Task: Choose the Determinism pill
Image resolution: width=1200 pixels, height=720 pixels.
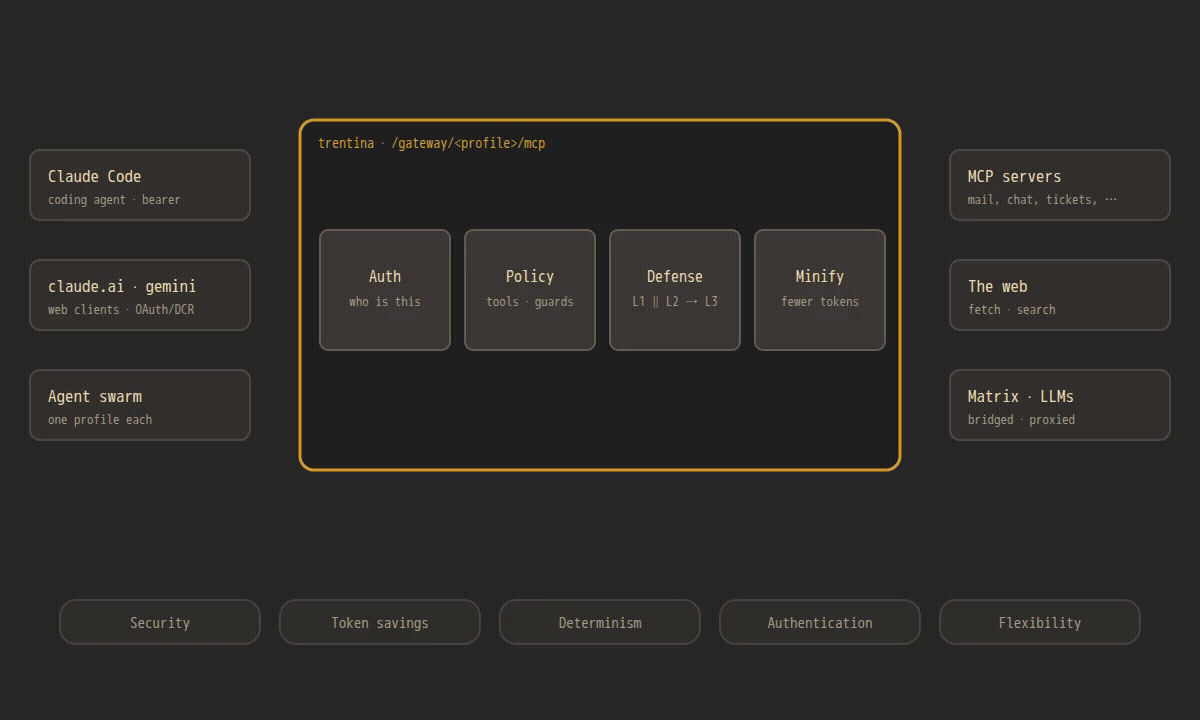Action: pyautogui.click(x=600, y=622)
